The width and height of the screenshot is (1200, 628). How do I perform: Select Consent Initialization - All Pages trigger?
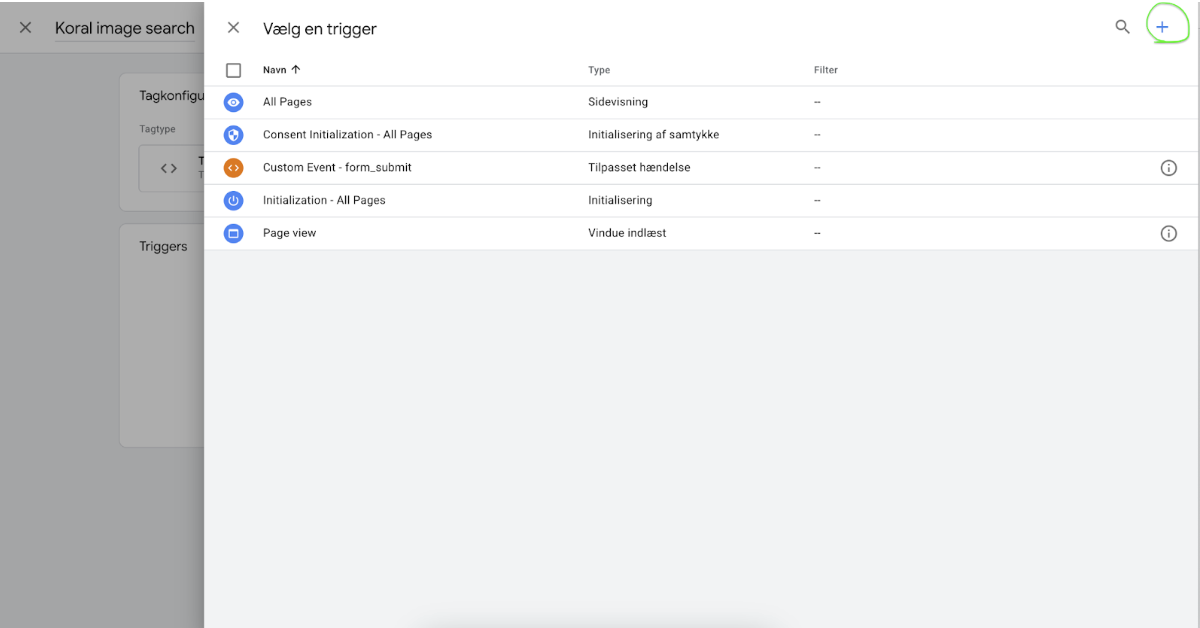347,135
